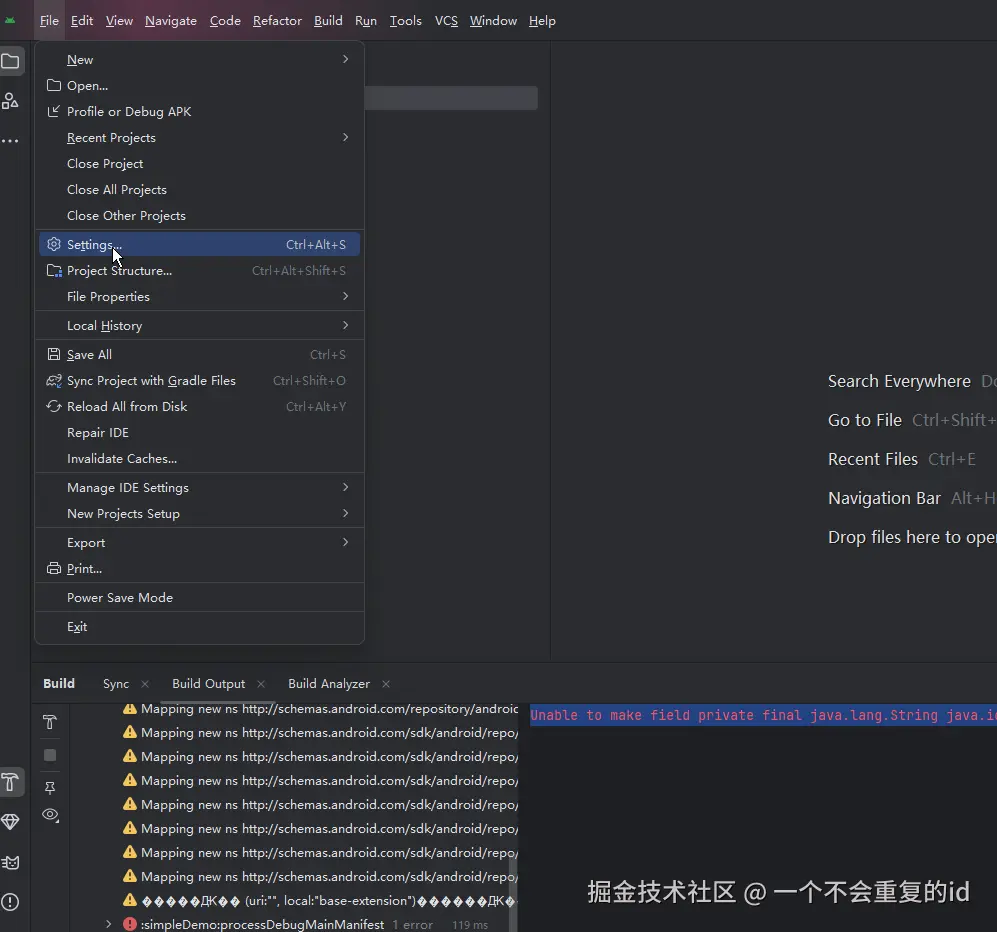Choose Repair IDE
Viewport: 997px width, 932px height.
[x=200, y=432]
